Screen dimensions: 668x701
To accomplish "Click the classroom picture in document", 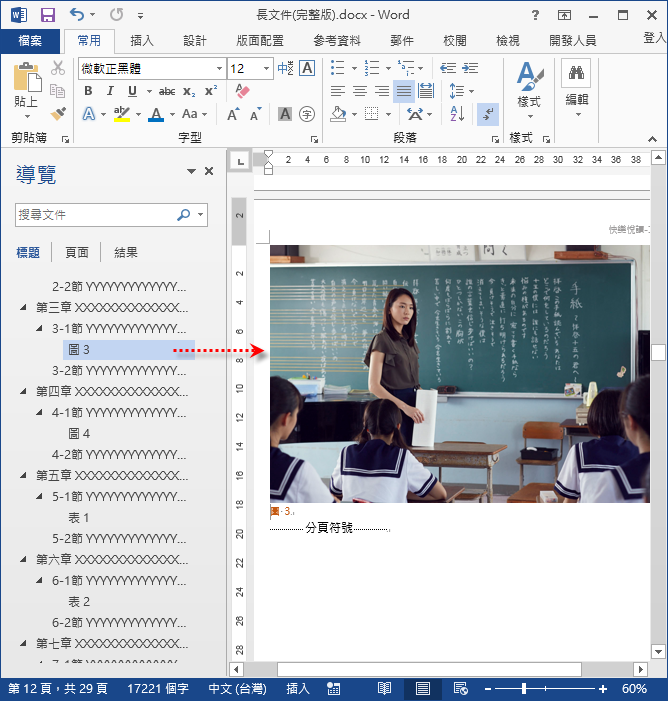I will click(x=459, y=374).
